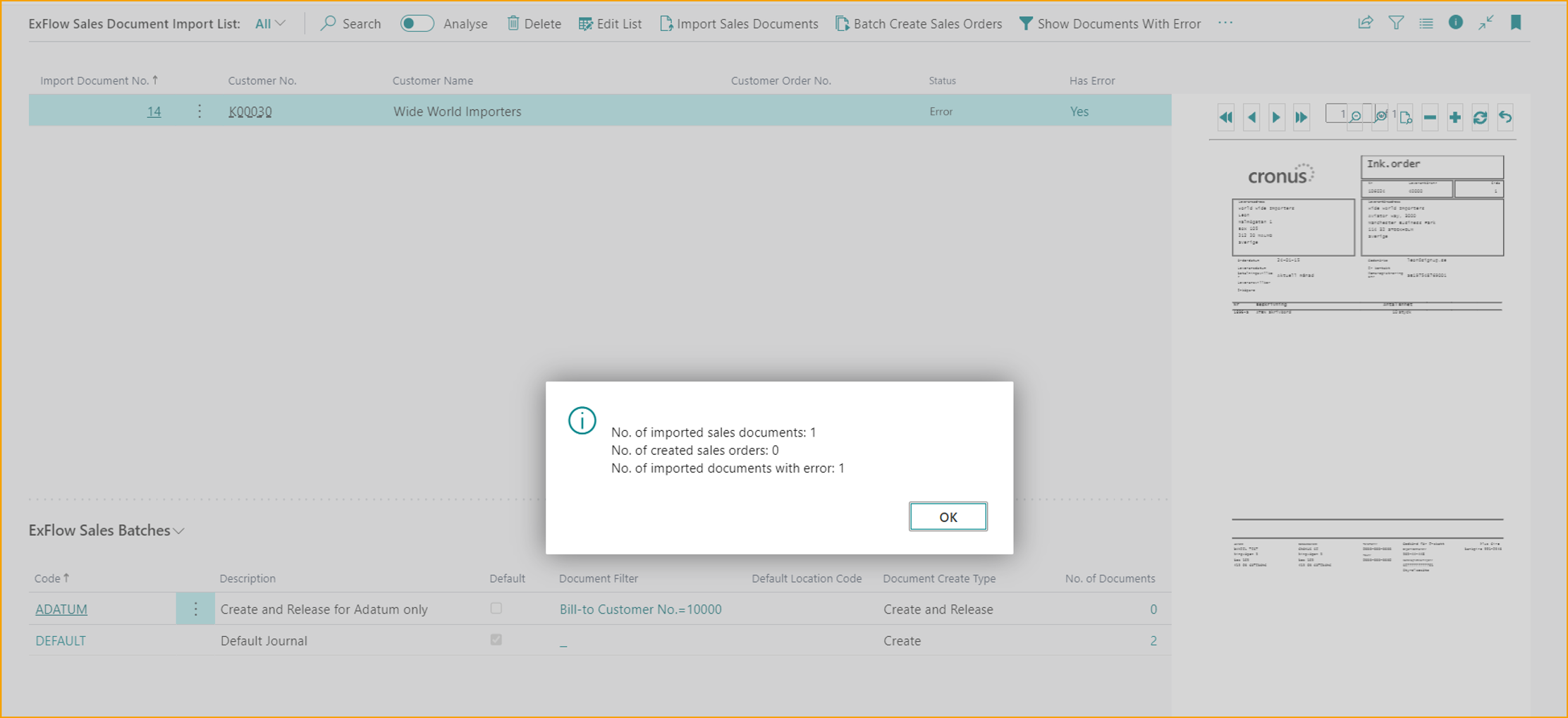Toggle the Analyse switch
The width and height of the screenshot is (1568, 718).
tap(417, 23)
